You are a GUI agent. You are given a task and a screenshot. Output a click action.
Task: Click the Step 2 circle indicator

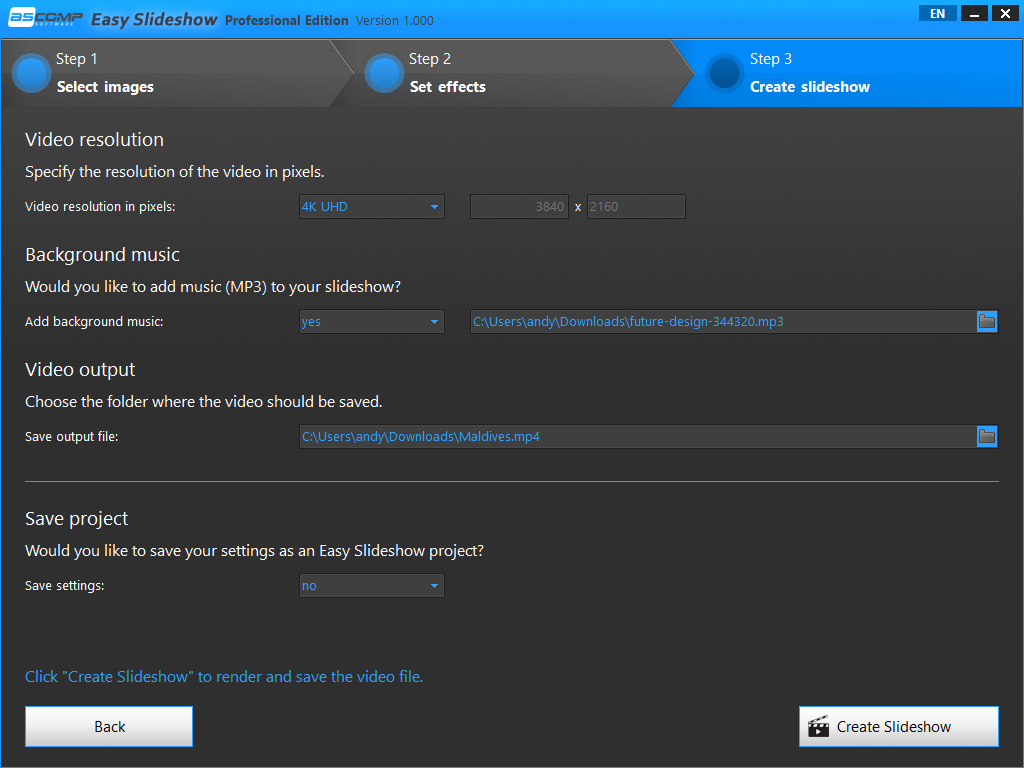[384, 73]
